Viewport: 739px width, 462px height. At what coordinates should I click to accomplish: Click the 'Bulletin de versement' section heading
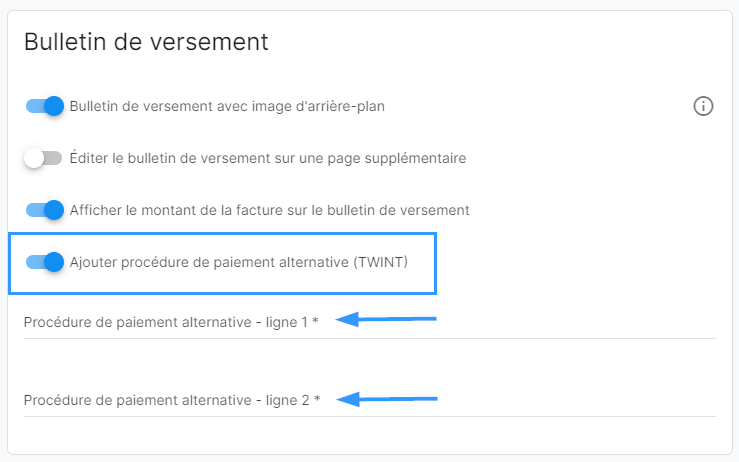tap(146, 42)
